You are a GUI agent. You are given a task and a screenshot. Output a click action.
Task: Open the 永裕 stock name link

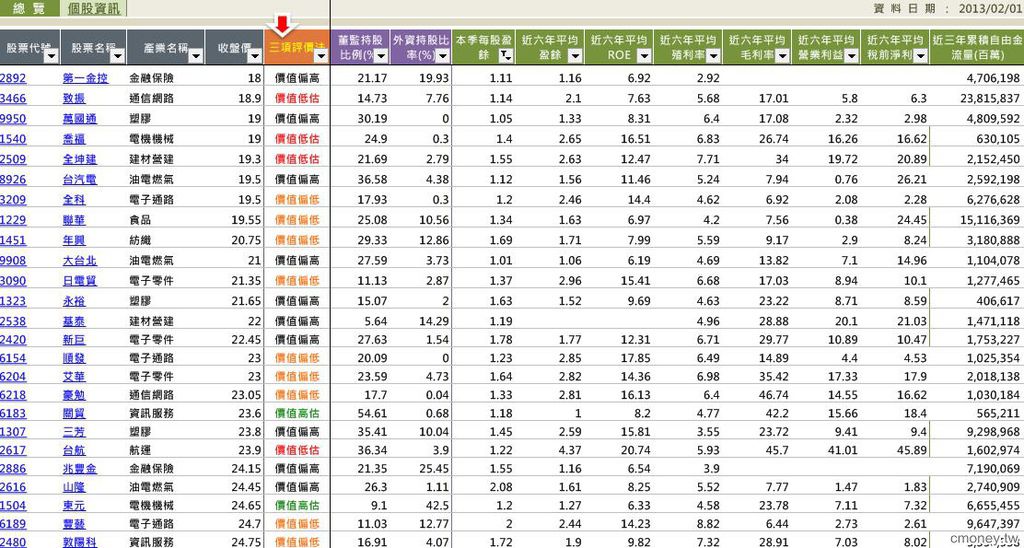74,302
